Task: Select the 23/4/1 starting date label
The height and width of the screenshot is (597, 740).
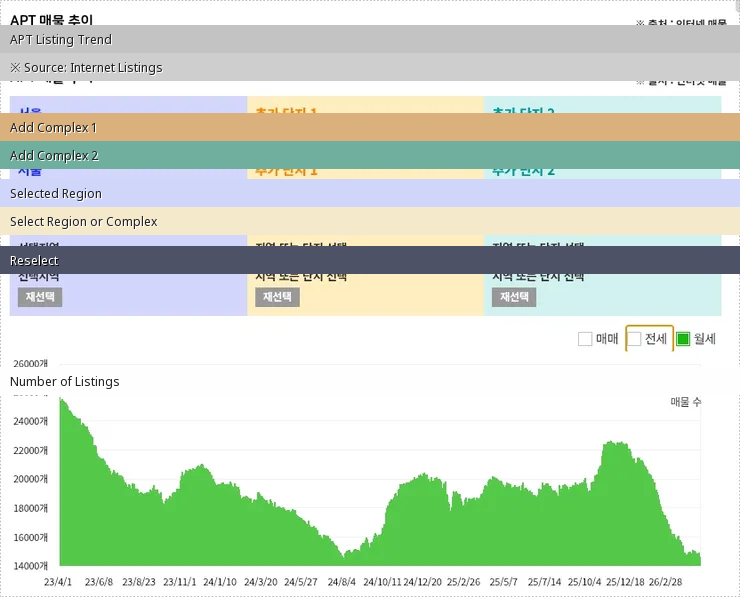Action: tap(59, 581)
